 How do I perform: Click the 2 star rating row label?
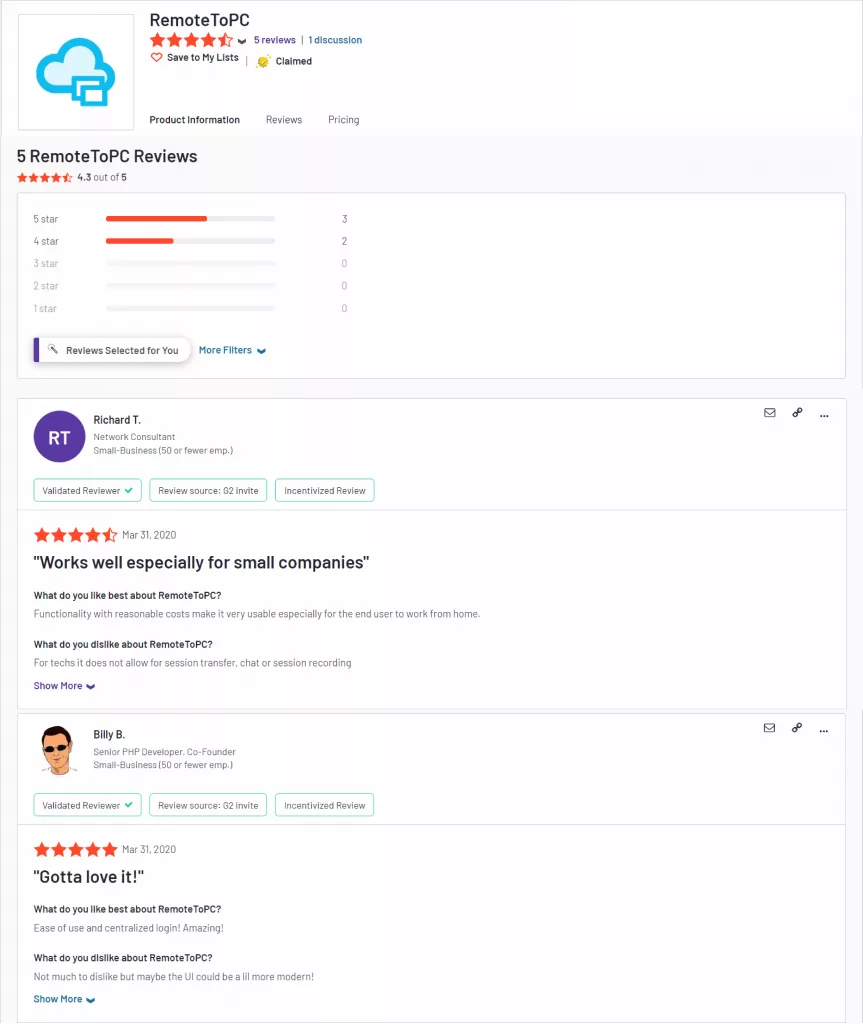coord(46,286)
